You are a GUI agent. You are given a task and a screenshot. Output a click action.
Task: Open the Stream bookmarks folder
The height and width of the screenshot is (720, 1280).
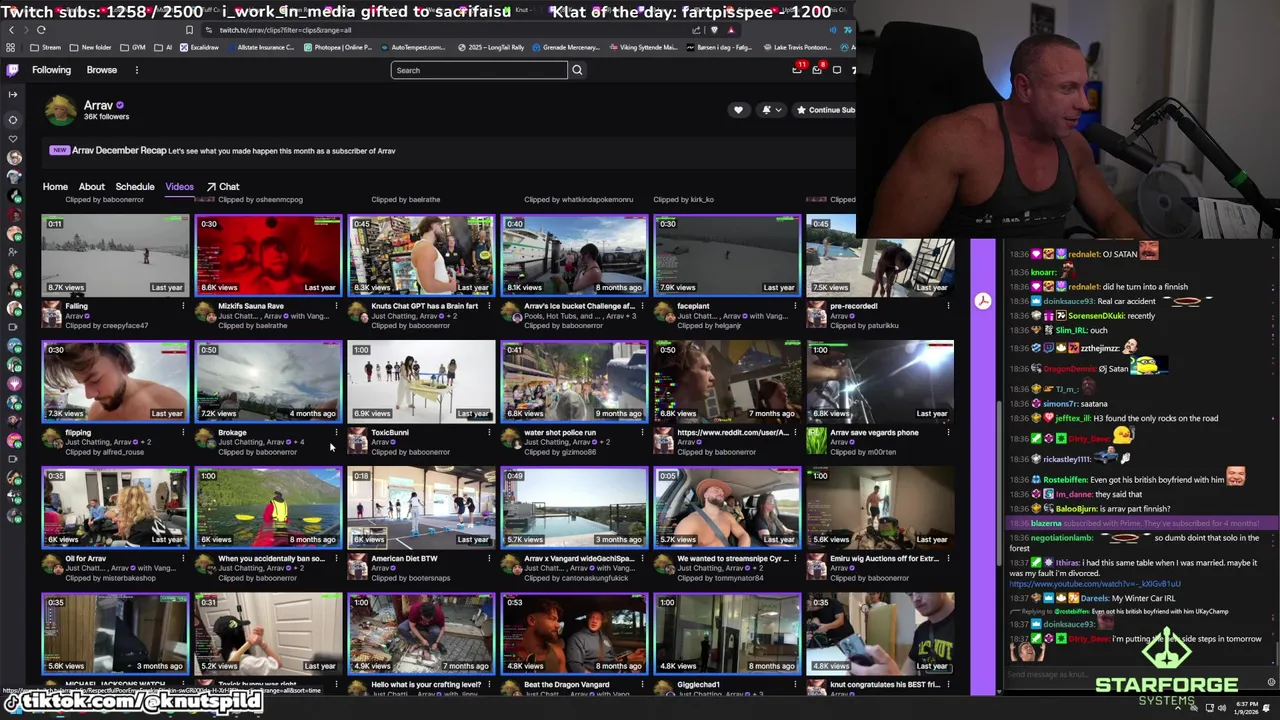(x=46, y=47)
